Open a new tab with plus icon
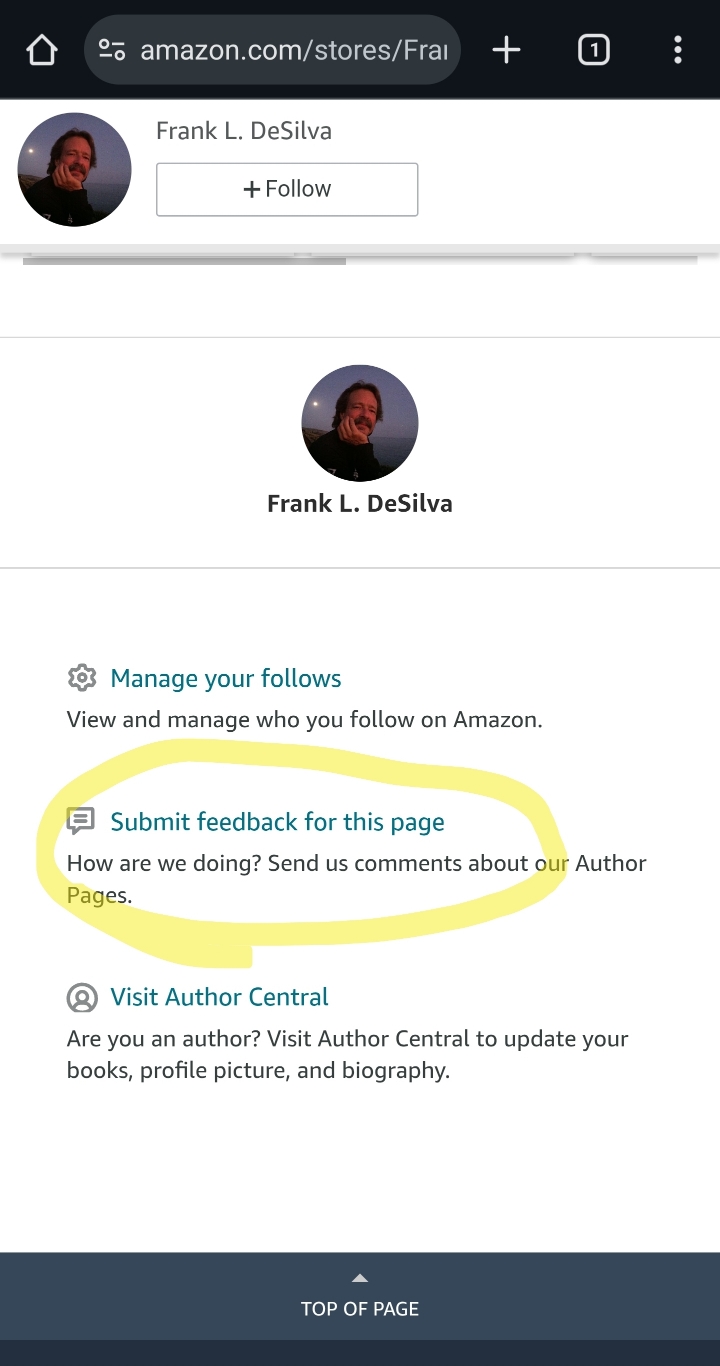720x1366 pixels. [x=507, y=50]
